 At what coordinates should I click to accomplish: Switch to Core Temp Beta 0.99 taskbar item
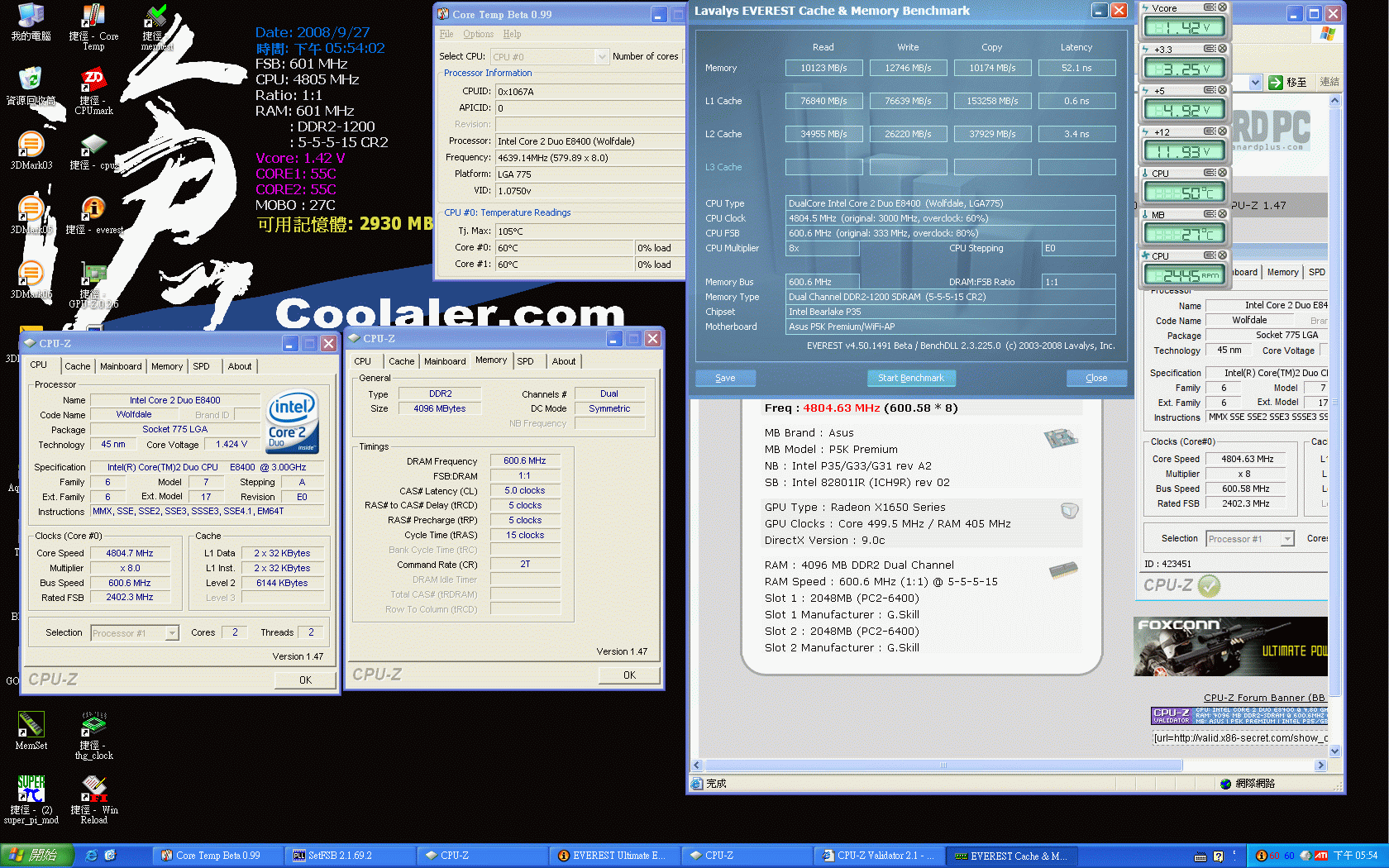click(x=217, y=856)
